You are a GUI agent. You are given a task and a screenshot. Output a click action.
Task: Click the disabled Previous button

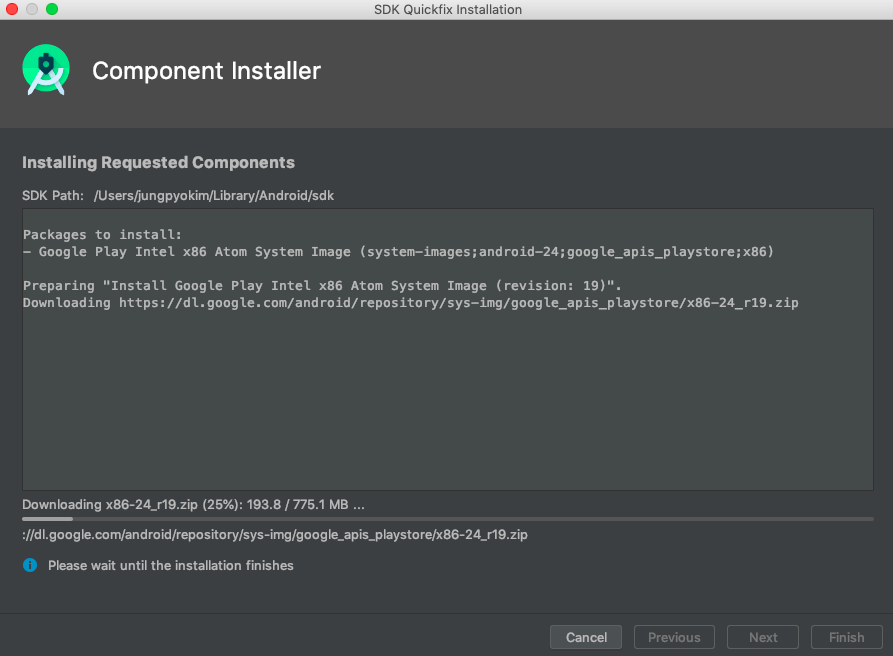click(674, 637)
